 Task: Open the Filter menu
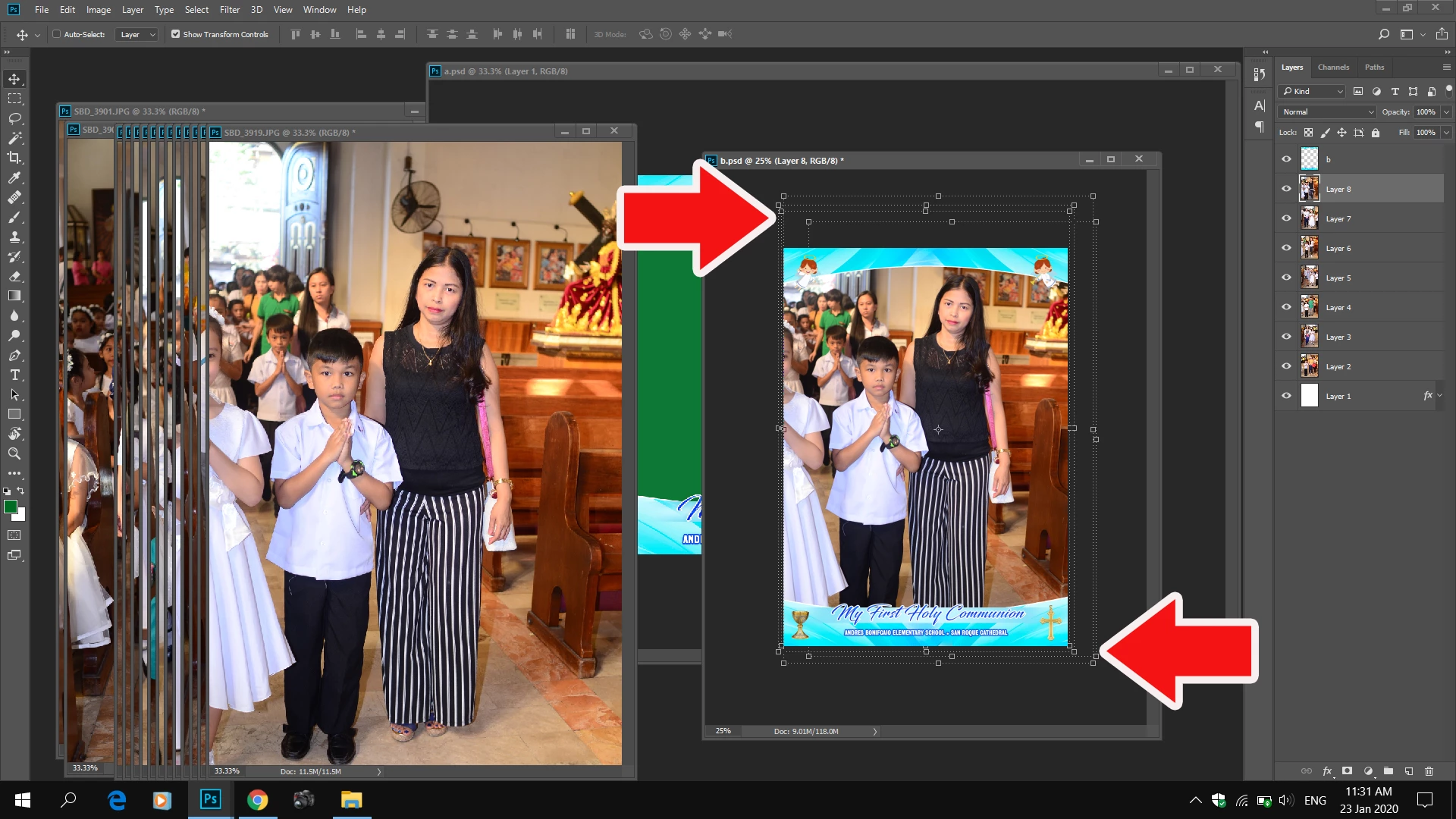click(229, 10)
